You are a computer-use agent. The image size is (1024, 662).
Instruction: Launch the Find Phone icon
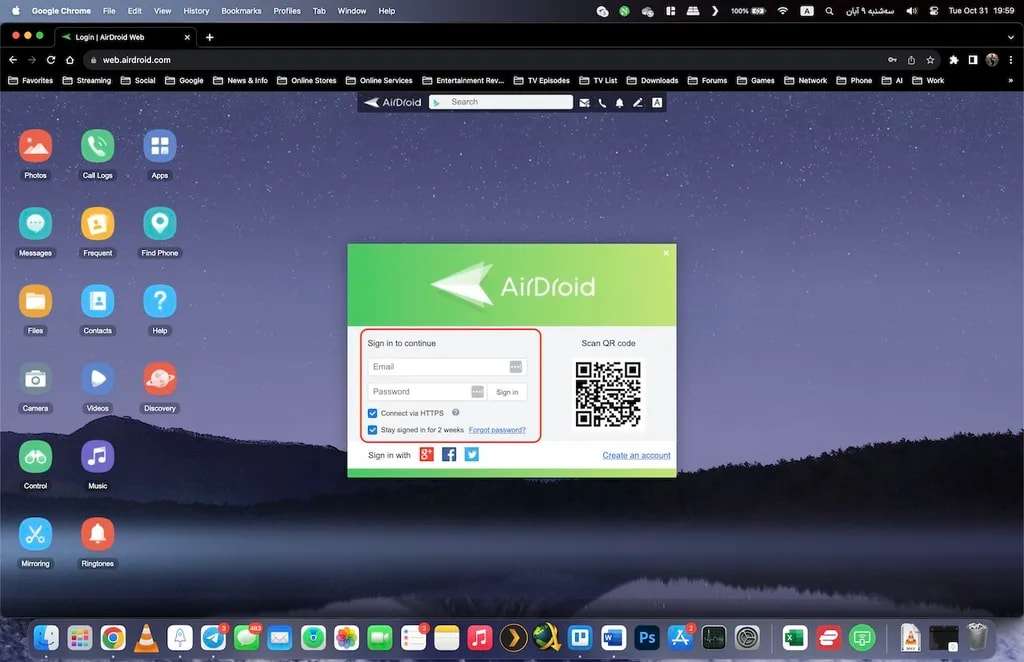click(x=159, y=224)
